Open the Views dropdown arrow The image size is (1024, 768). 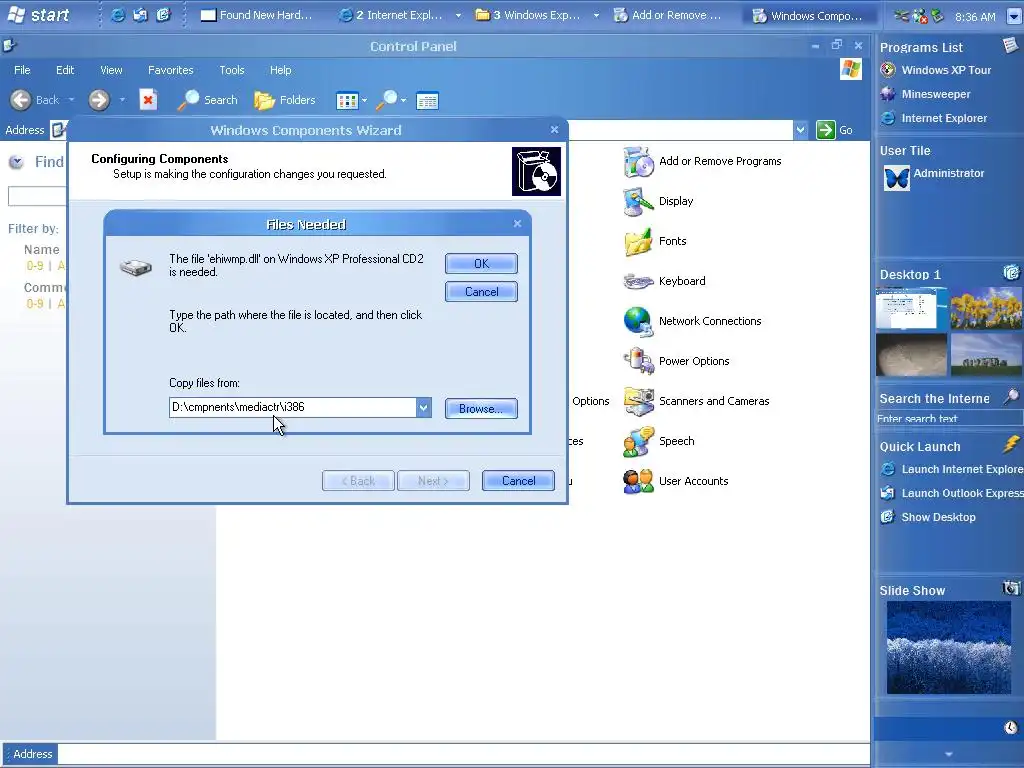[x=364, y=101]
